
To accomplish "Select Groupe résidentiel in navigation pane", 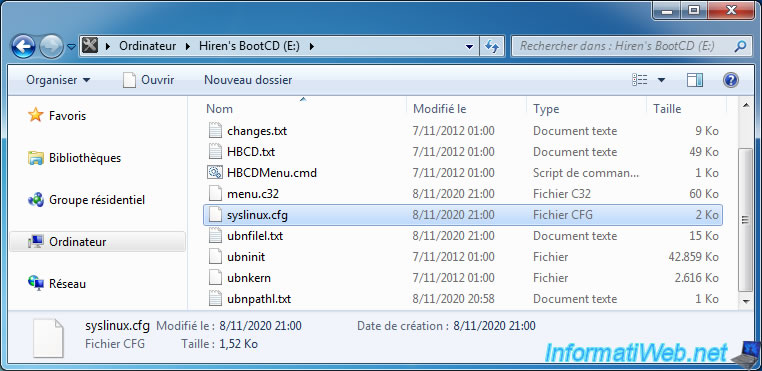I will (x=97, y=200).
